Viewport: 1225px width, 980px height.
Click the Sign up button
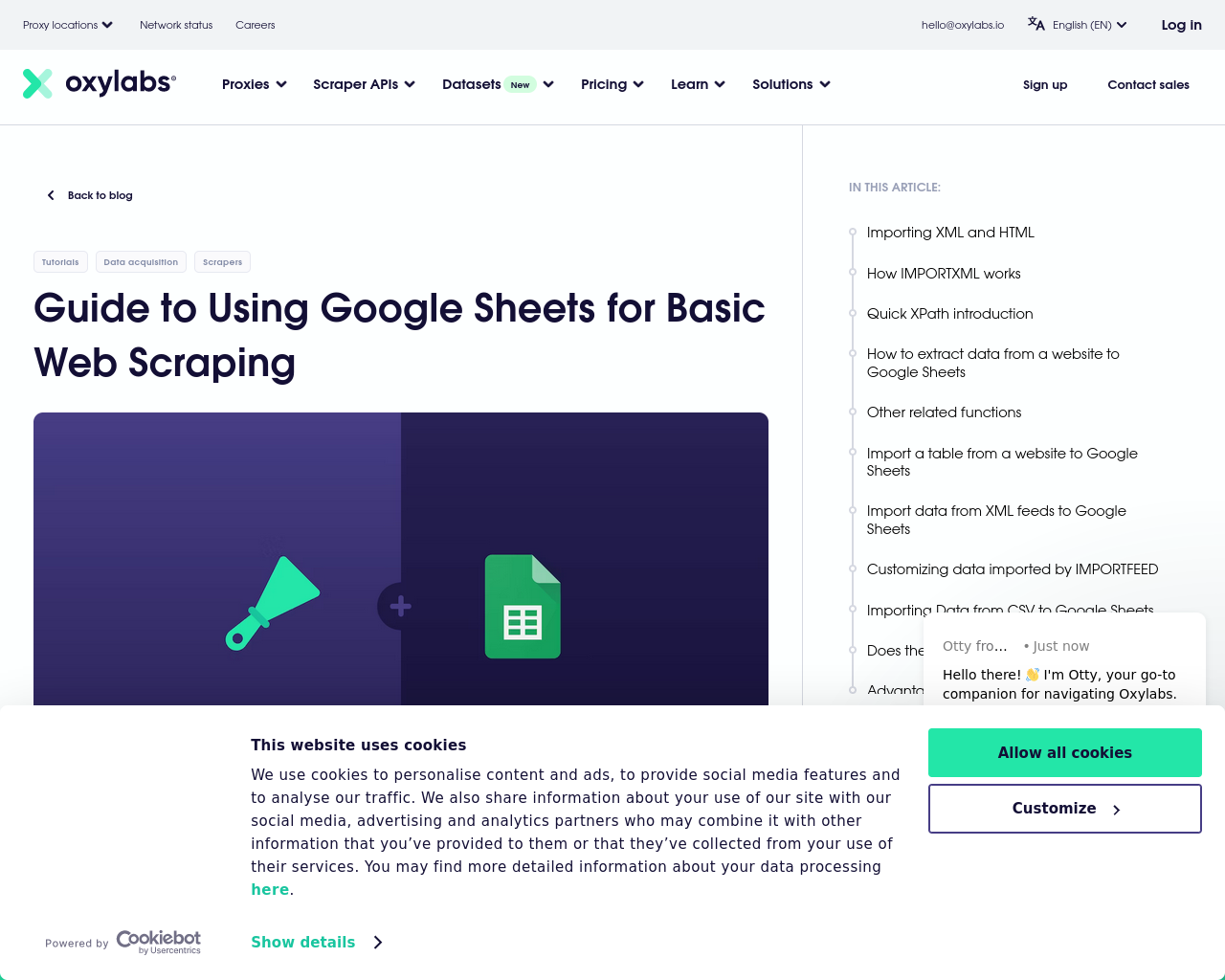coord(1045,84)
